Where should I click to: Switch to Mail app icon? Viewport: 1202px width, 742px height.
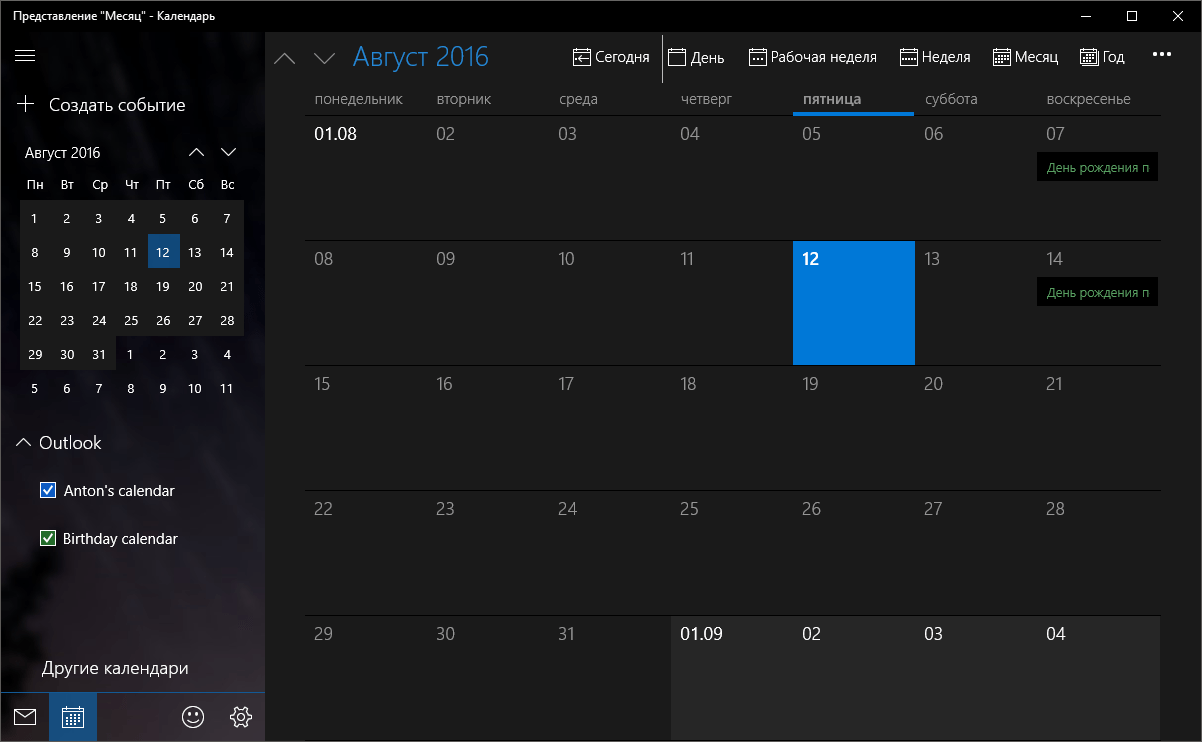[x=25, y=717]
